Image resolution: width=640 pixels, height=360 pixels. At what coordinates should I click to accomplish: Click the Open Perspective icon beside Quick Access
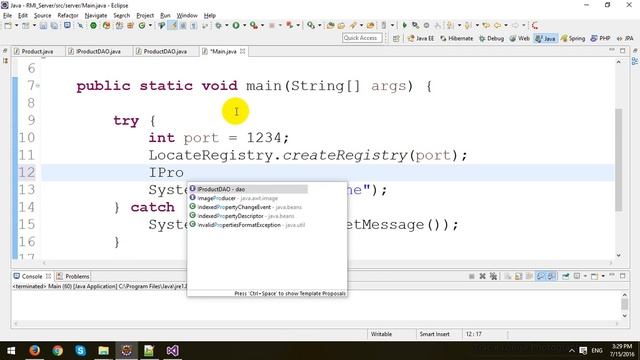[x=396, y=38]
